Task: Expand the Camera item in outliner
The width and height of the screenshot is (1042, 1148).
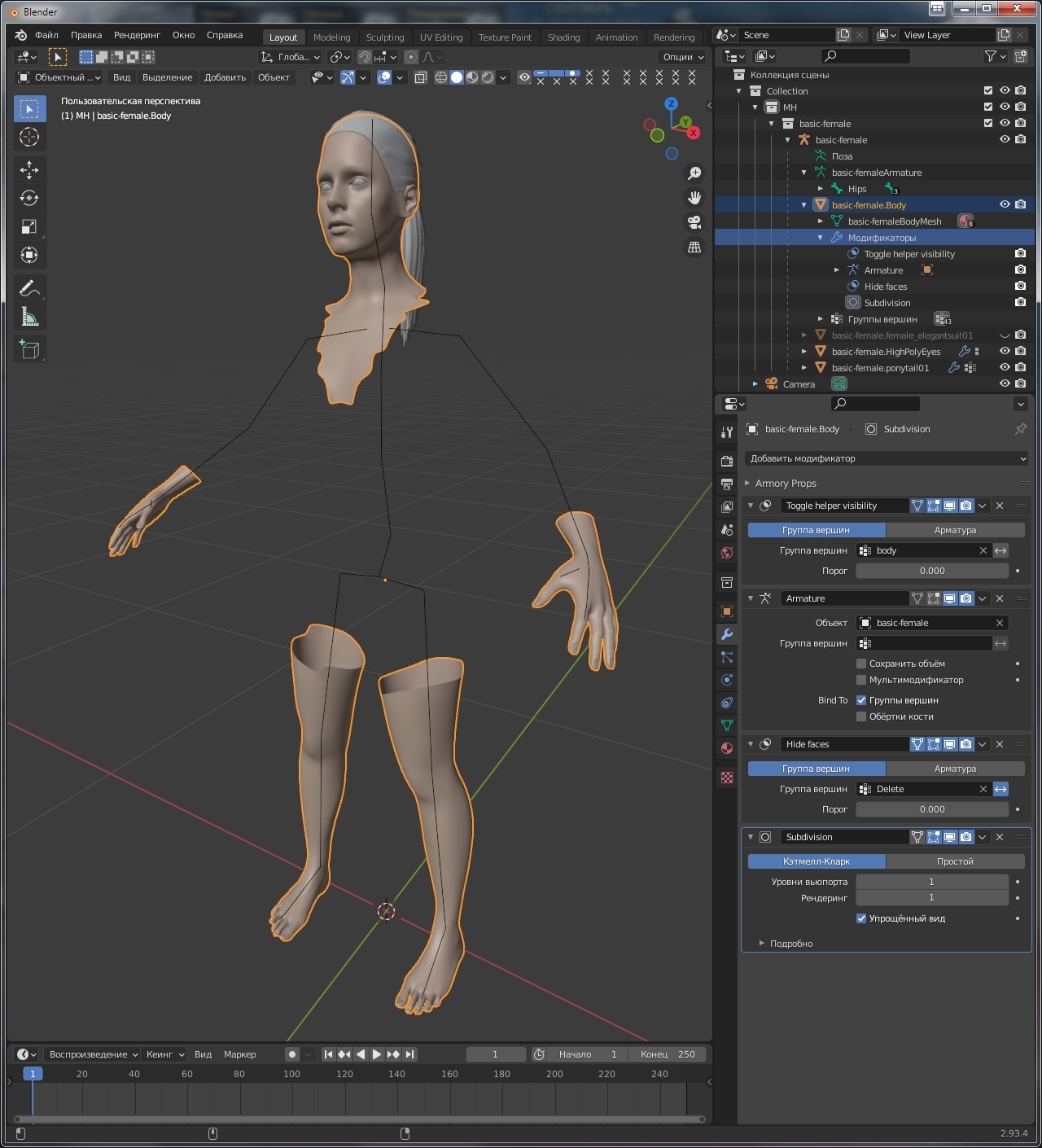Action: click(x=755, y=384)
